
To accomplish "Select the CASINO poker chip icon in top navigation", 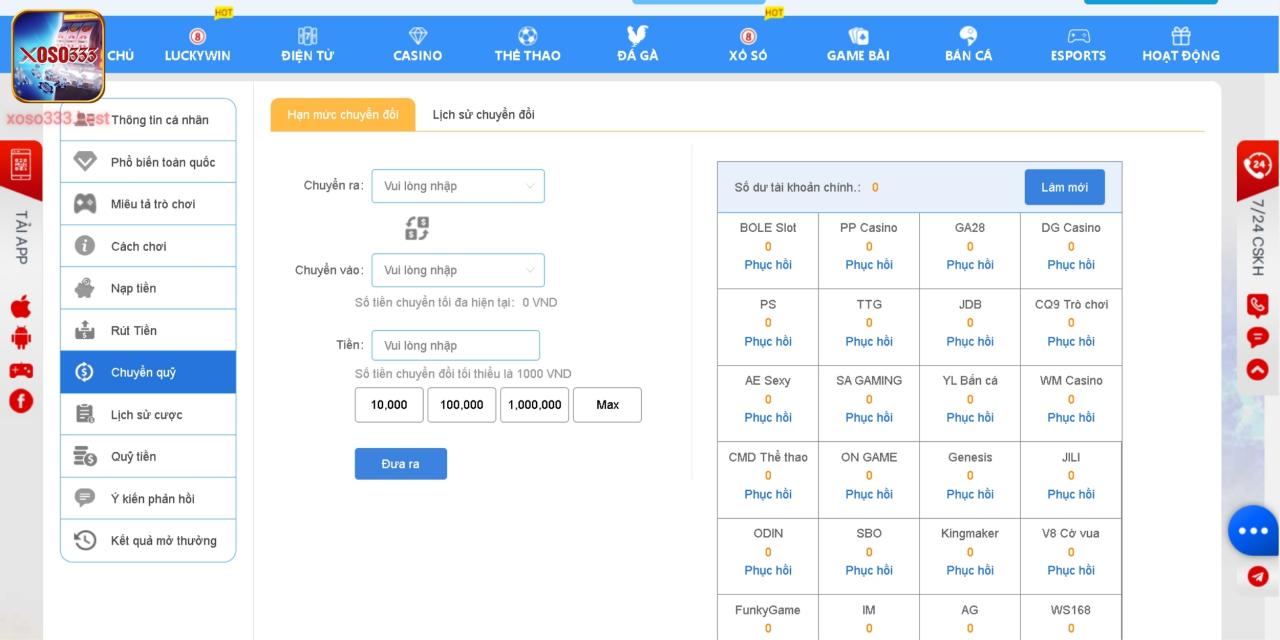I will click(x=417, y=33).
